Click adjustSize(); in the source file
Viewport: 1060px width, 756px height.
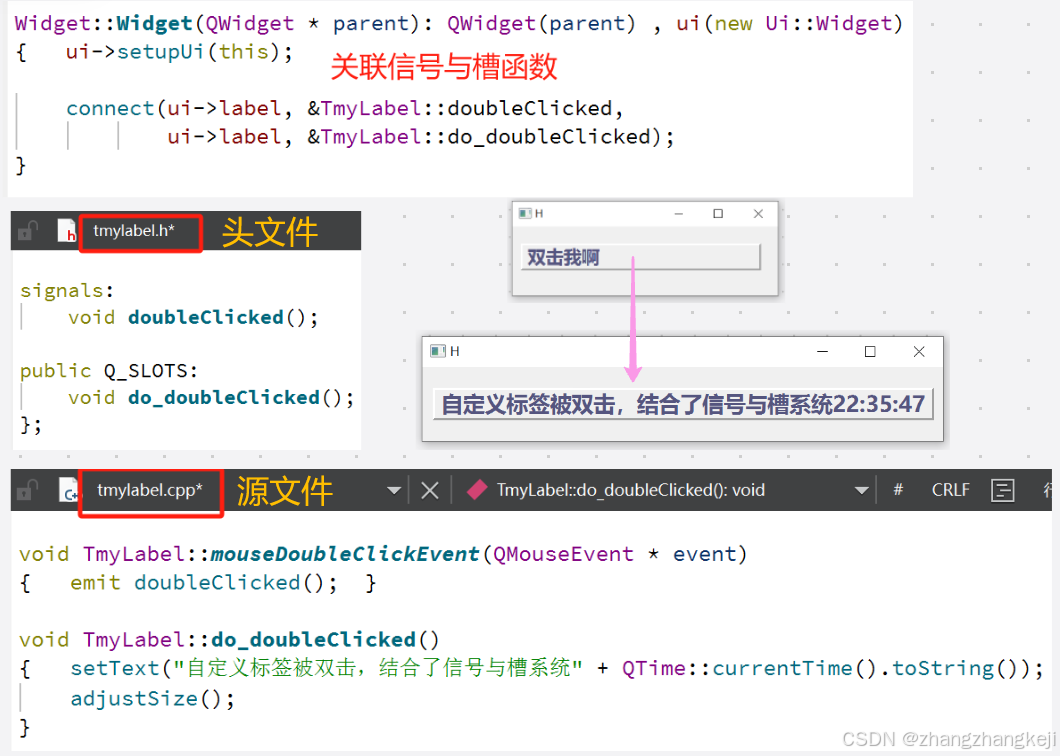(153, 699)
